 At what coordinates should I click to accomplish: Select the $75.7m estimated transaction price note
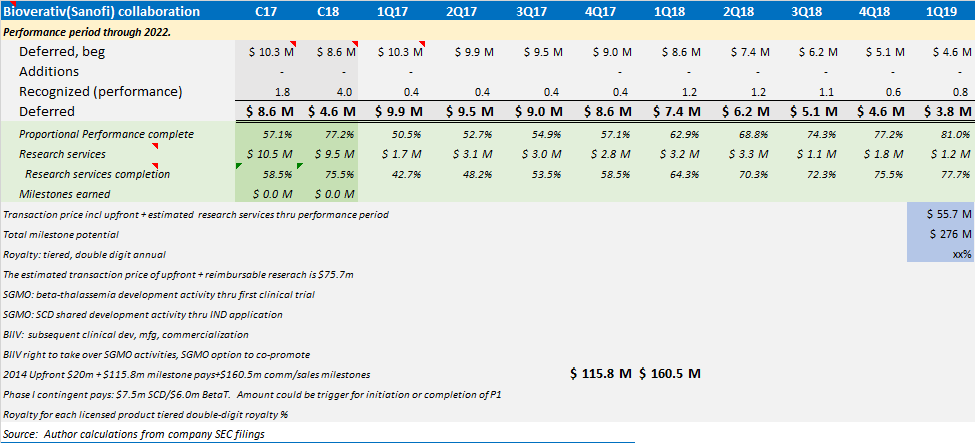(x=179, y=274)
